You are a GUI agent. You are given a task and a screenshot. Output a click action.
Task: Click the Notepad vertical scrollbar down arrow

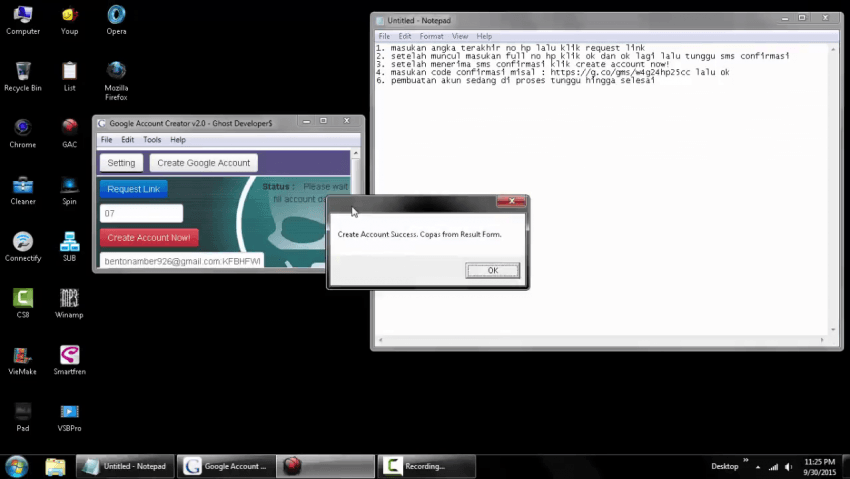pos(832,329)
